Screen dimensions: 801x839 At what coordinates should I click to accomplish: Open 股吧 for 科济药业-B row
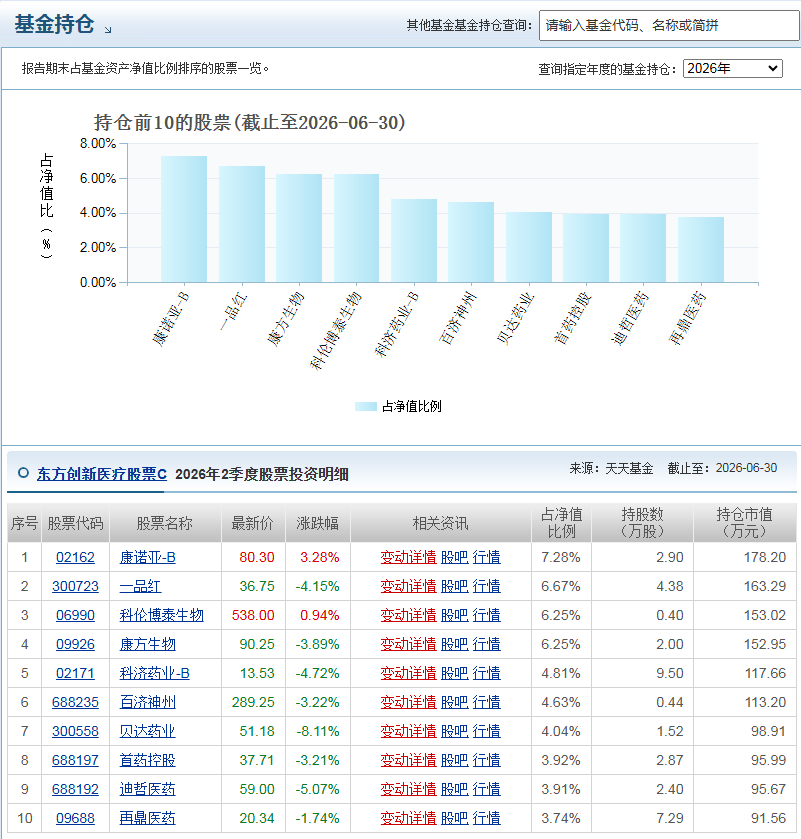tap(455, 673)
